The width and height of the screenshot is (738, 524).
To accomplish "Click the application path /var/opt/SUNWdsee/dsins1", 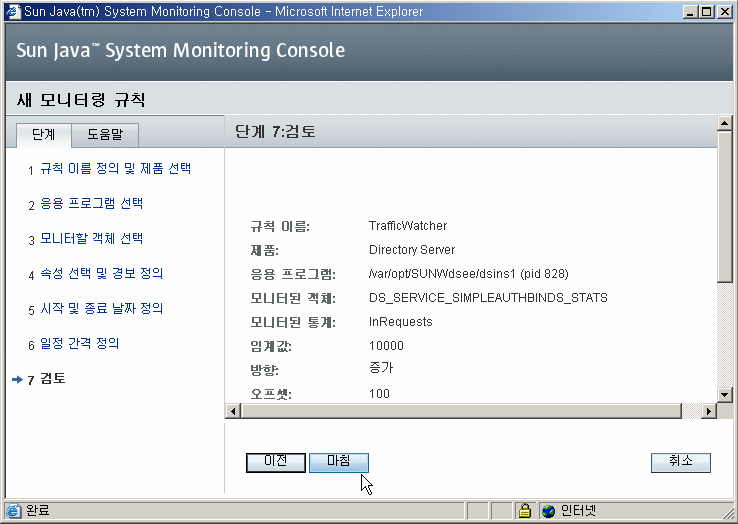I will [442, 274].
